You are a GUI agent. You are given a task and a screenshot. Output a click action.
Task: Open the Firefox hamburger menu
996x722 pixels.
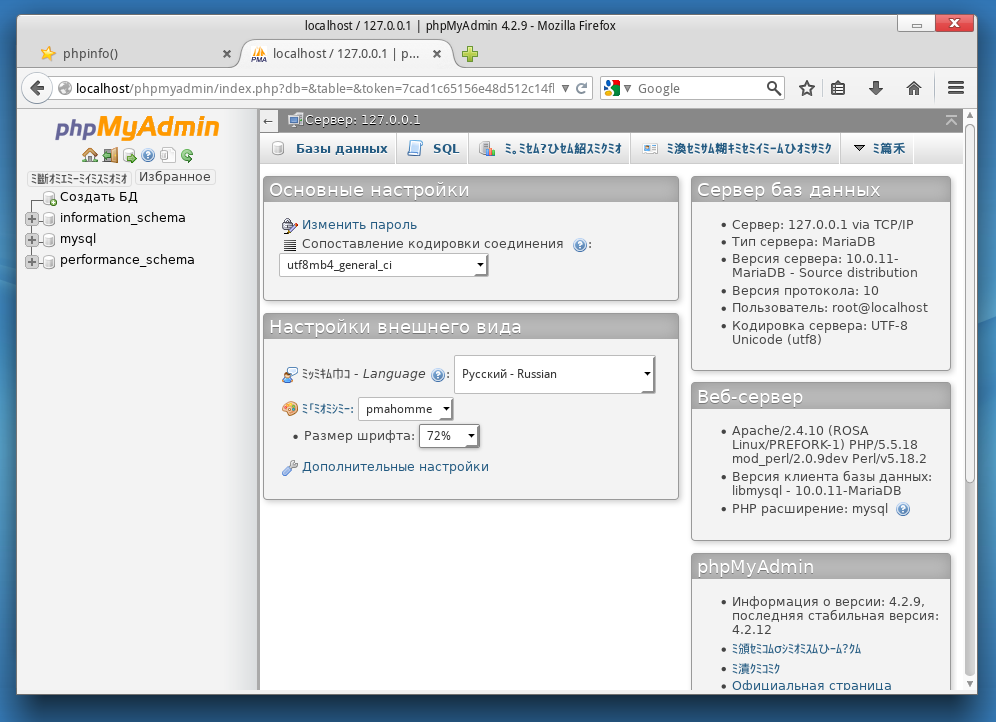pos(956,88)
